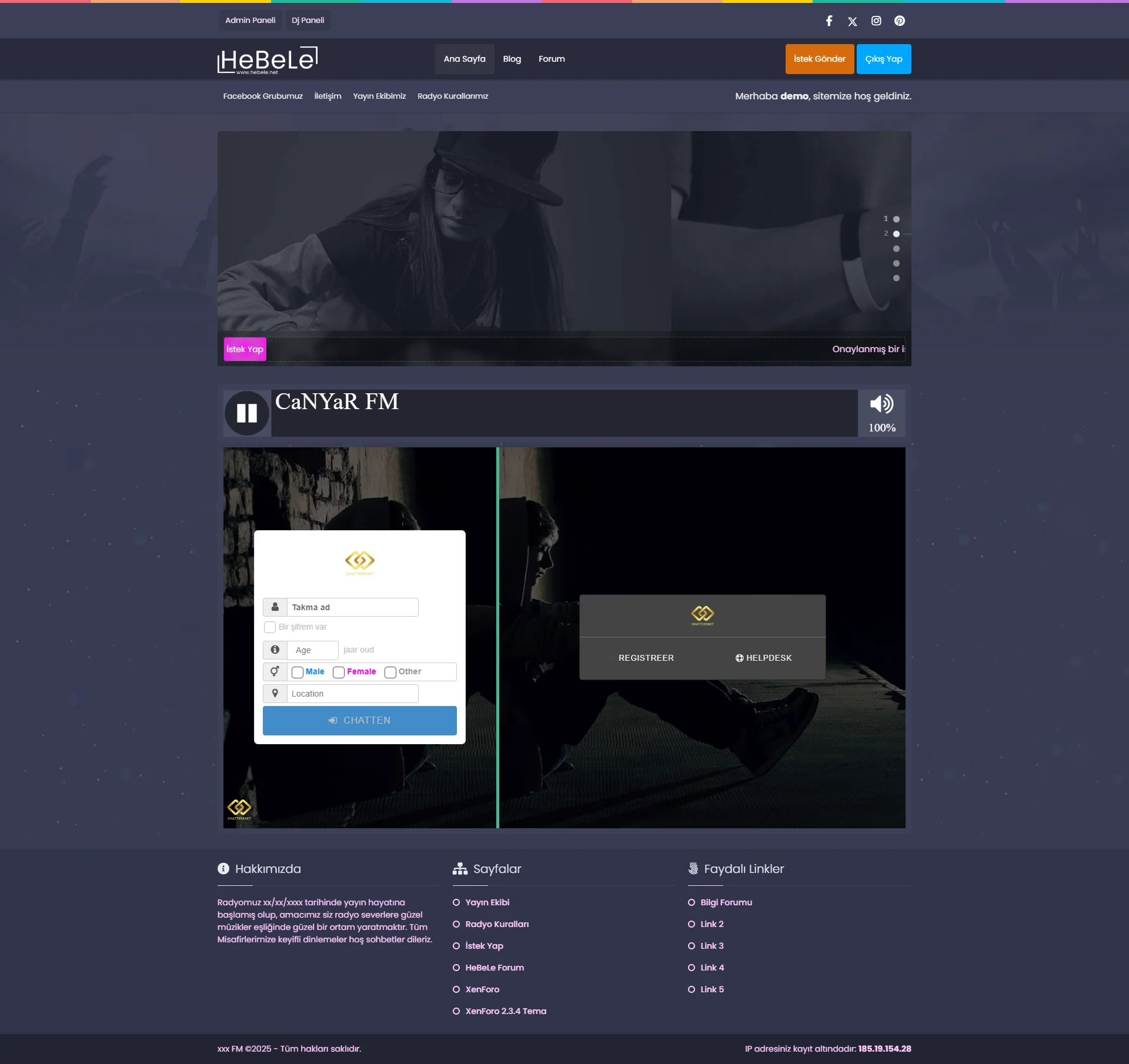Click the HeBeLe site logo
Screen dimensions: 1129x1064
pos(268,60)
